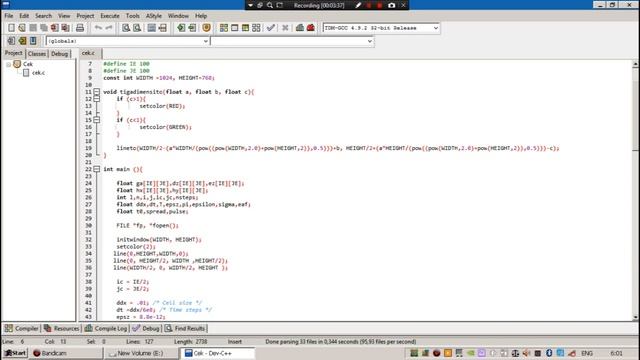Click the Save All toolbar icon
Viewport: 640px width, 360px height.
(44, 28)
